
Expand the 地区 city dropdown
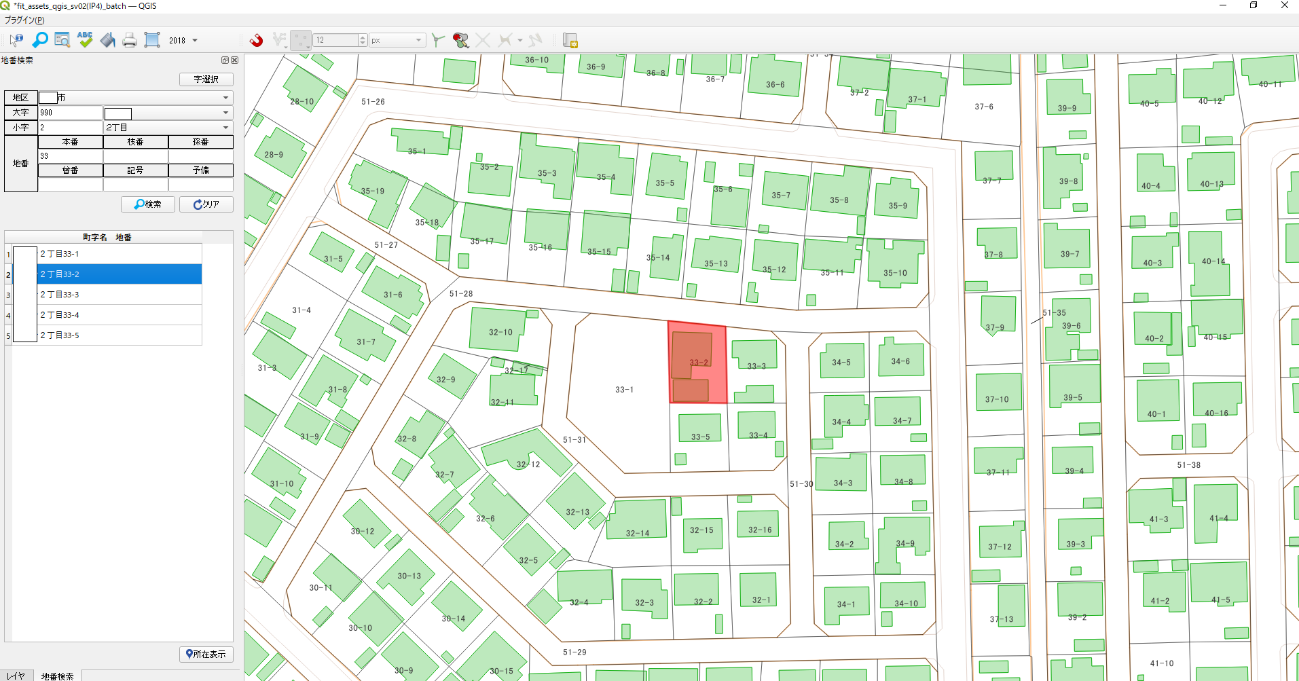pyautogui.click(x=135, y=98)
